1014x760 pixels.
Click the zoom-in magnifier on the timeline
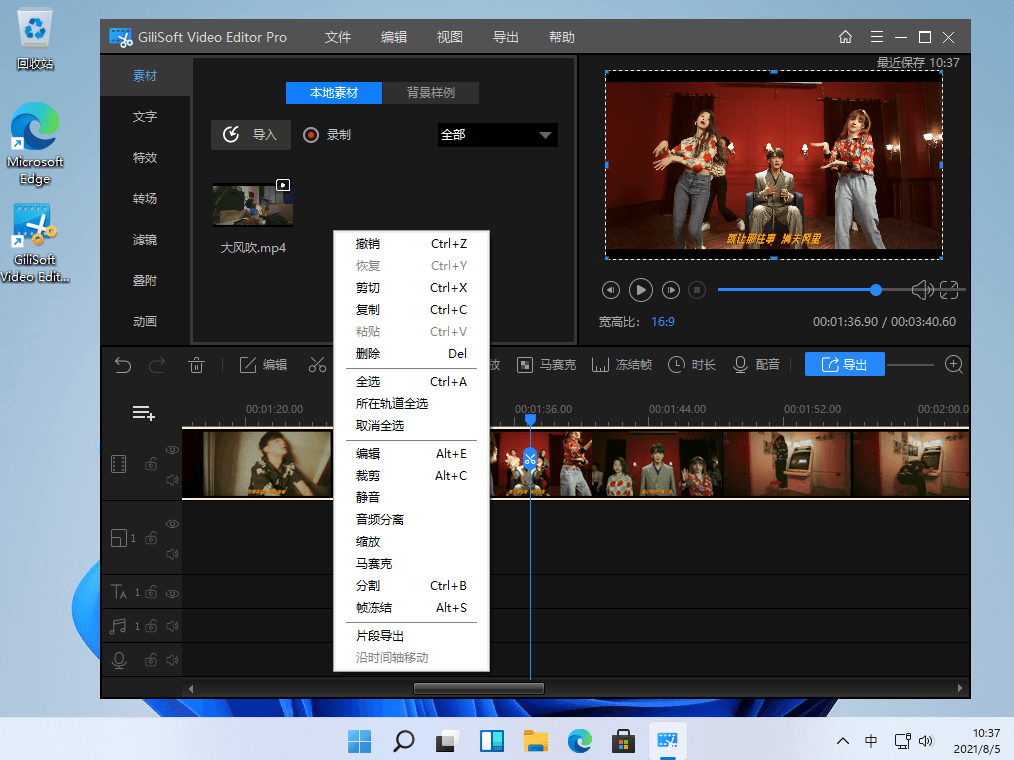tap(954, 364)
